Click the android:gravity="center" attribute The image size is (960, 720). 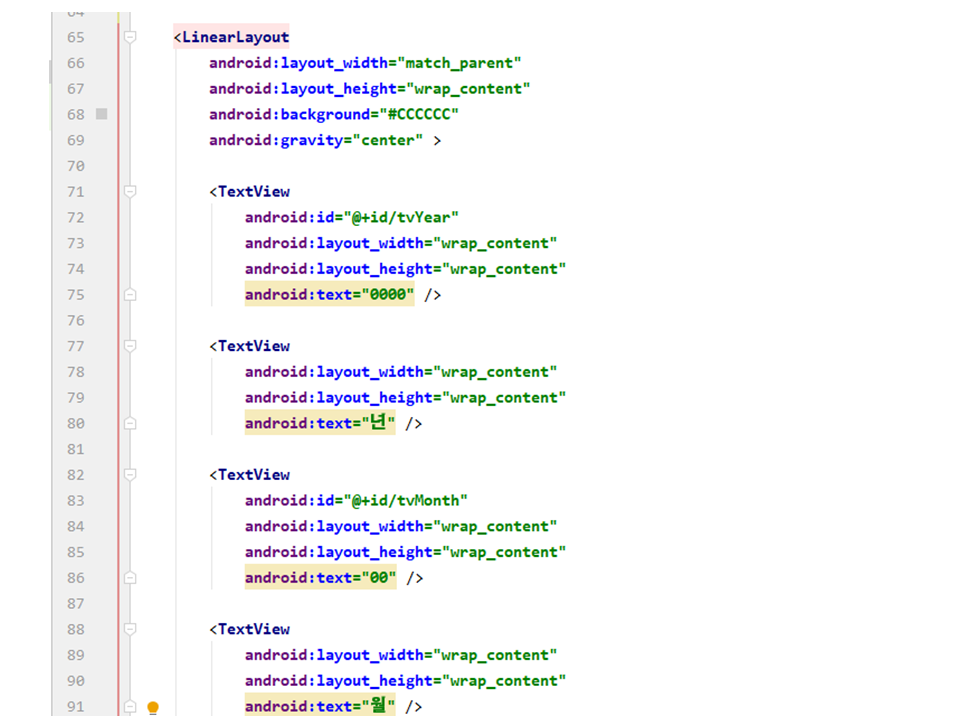click(x=316, y=140)
